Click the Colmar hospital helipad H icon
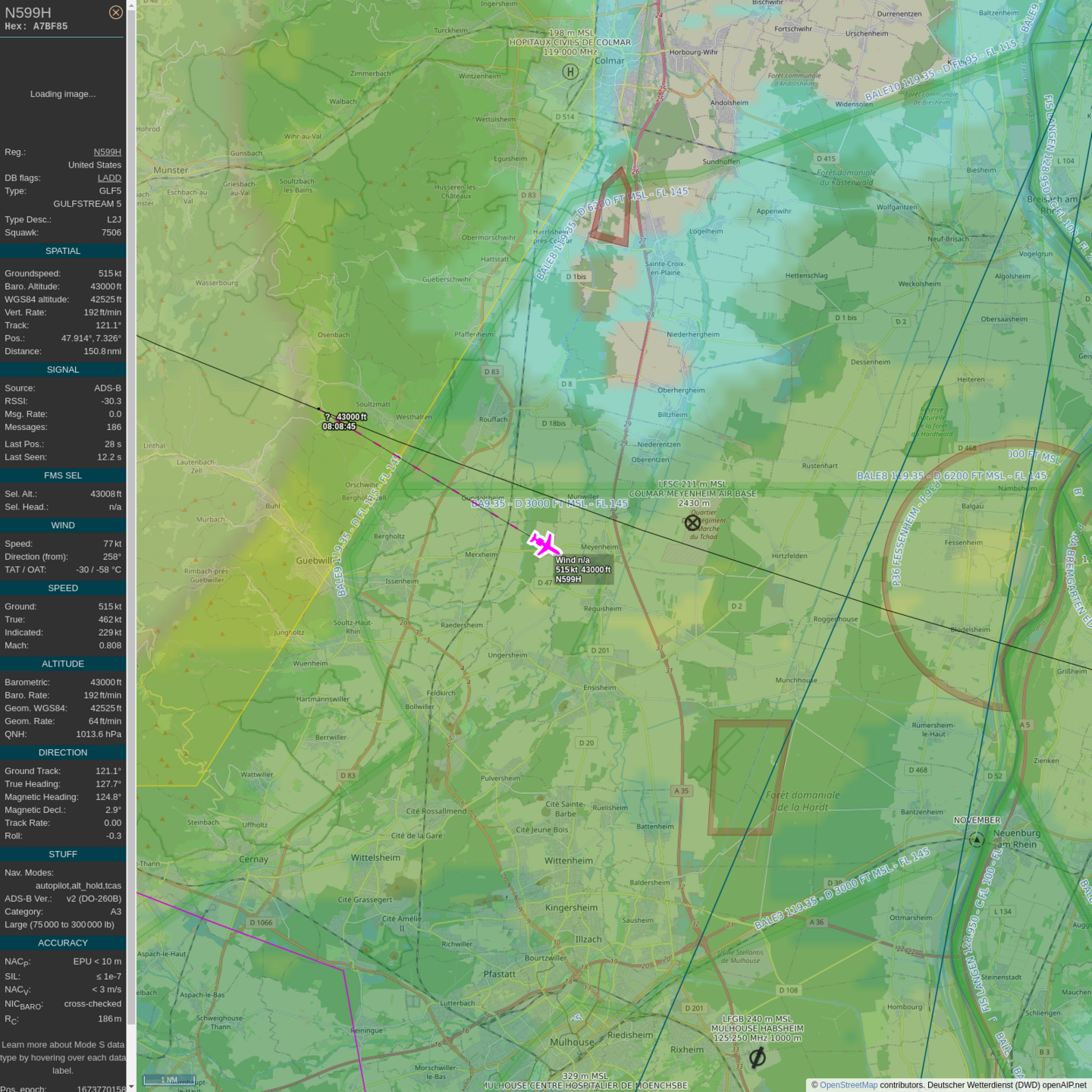This screenshot has height=1092, width=1092. [x=570, y=72]
